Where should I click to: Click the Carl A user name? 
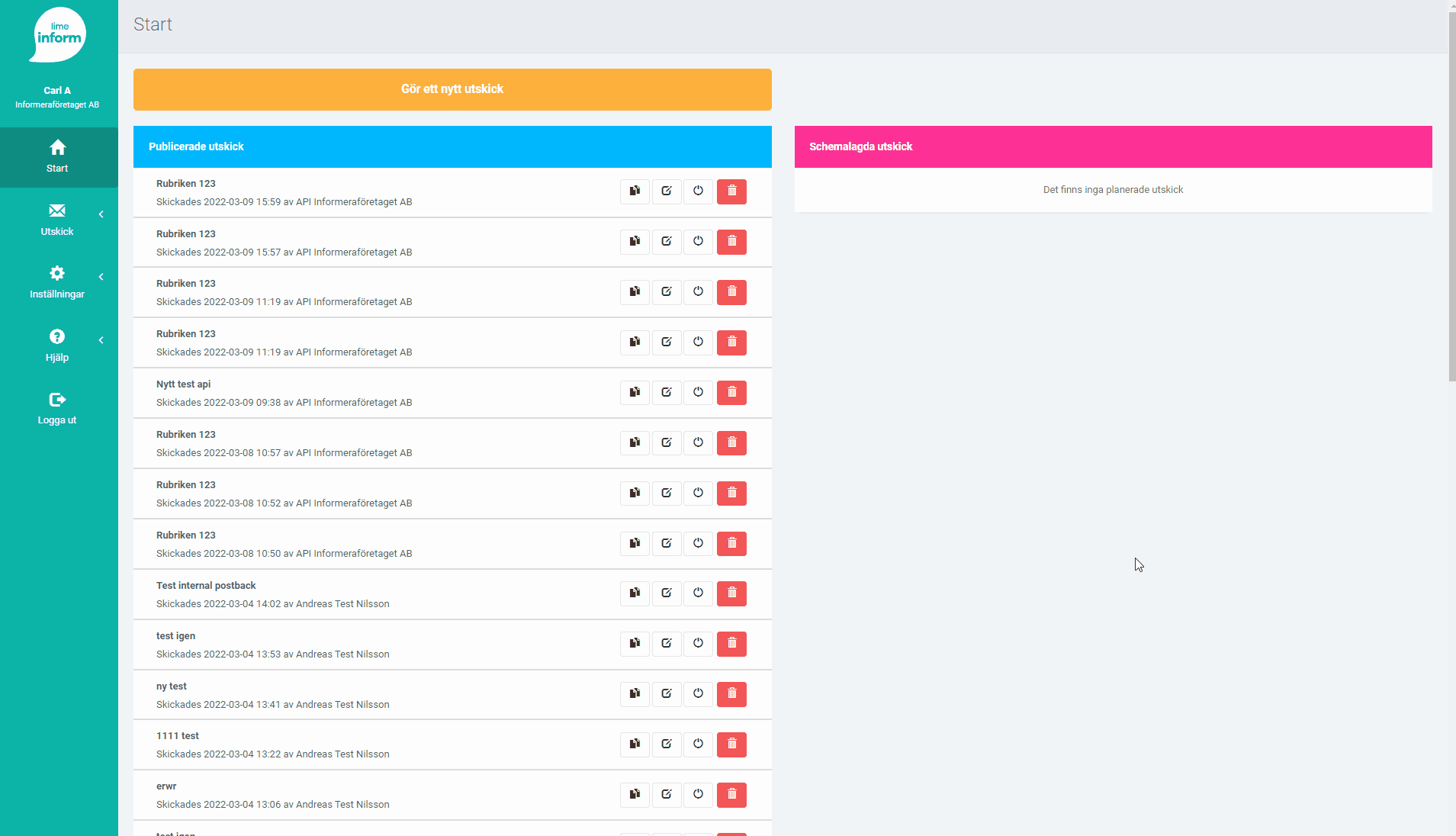pyautogui.click(x=57, y=91)
